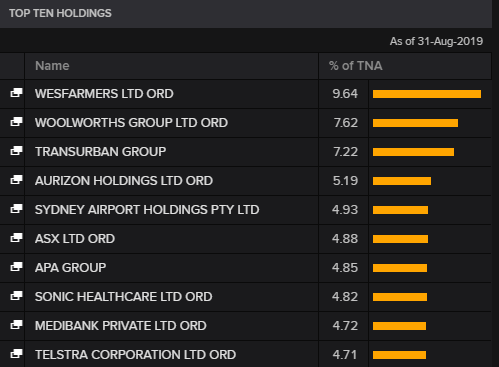
Task: Select APA Group holding name
Action: pos(70,268)
